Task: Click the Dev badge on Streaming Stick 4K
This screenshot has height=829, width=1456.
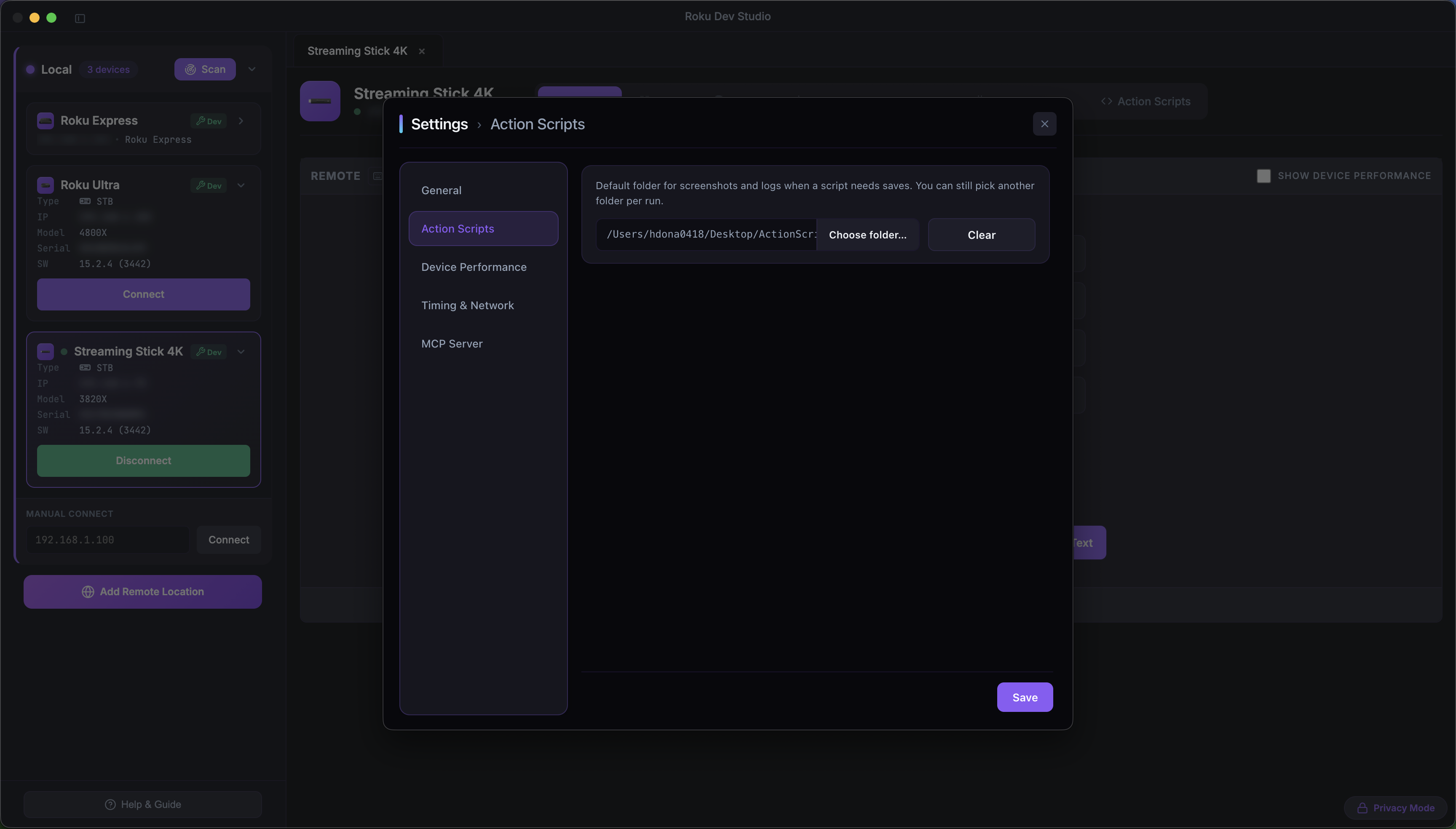Action: click(209, 351)
